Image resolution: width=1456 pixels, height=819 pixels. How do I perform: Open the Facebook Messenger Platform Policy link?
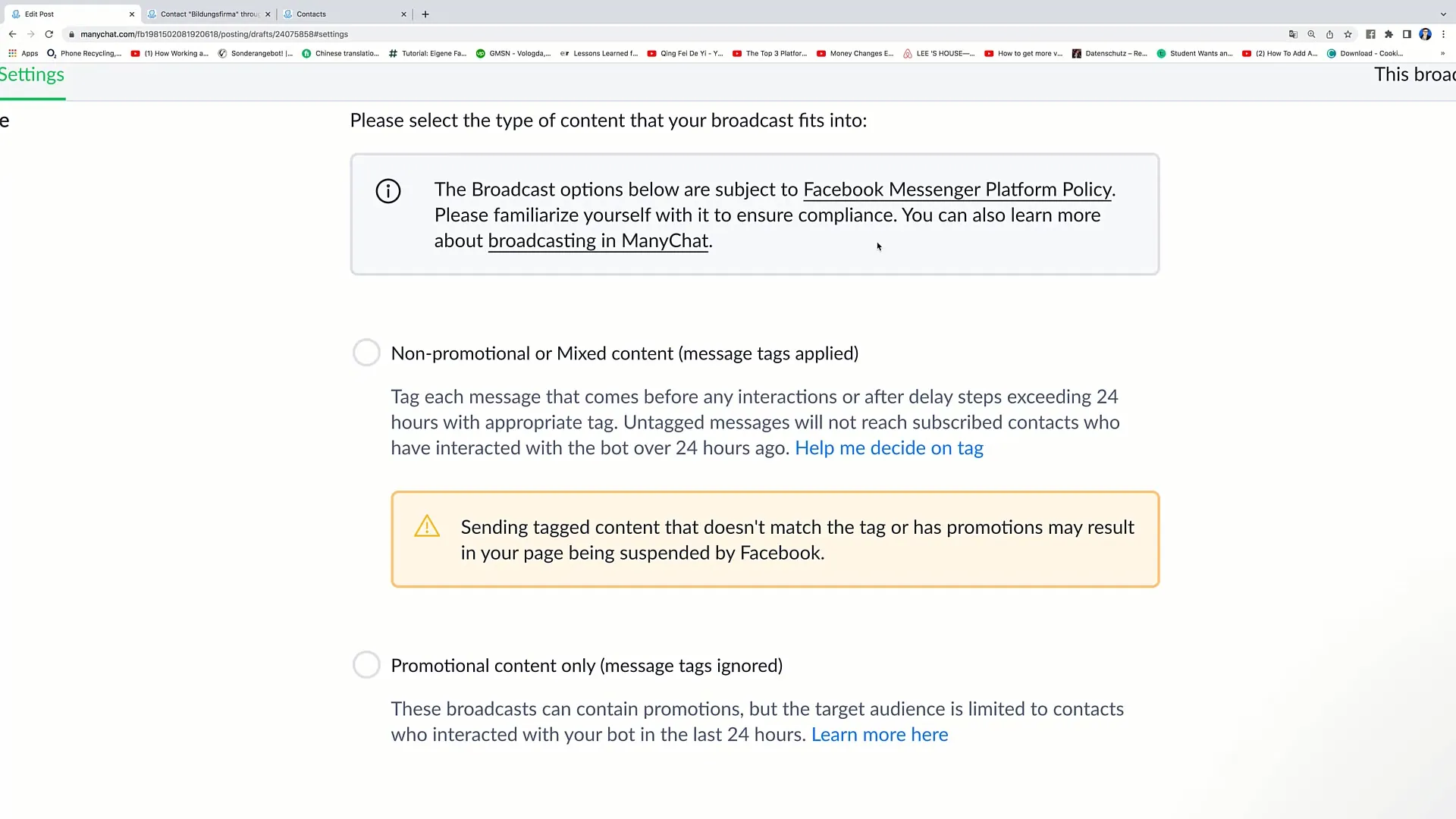[x=957, y=190]
